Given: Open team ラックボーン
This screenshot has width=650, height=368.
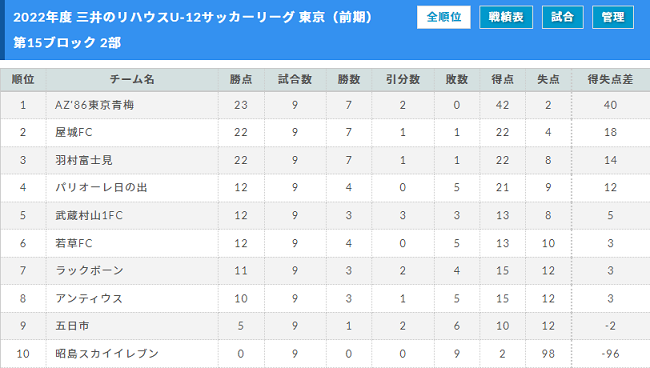Looking at the screenshot, I should click(x=90, y=271).
